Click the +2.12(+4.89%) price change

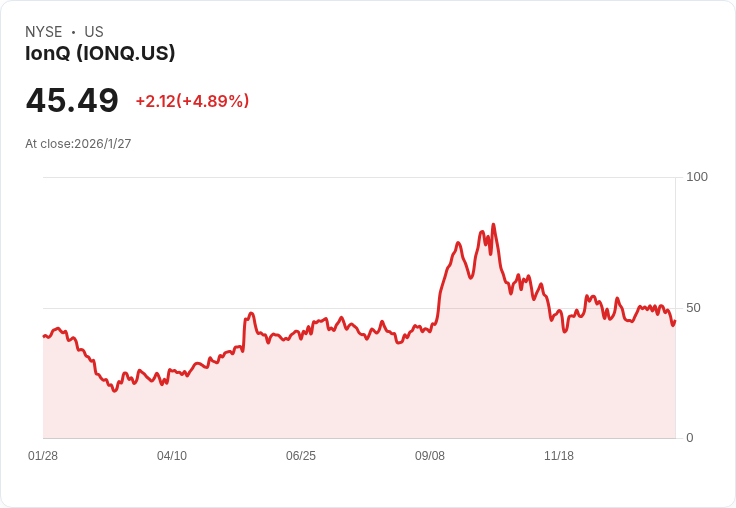[x=192, y=101]
